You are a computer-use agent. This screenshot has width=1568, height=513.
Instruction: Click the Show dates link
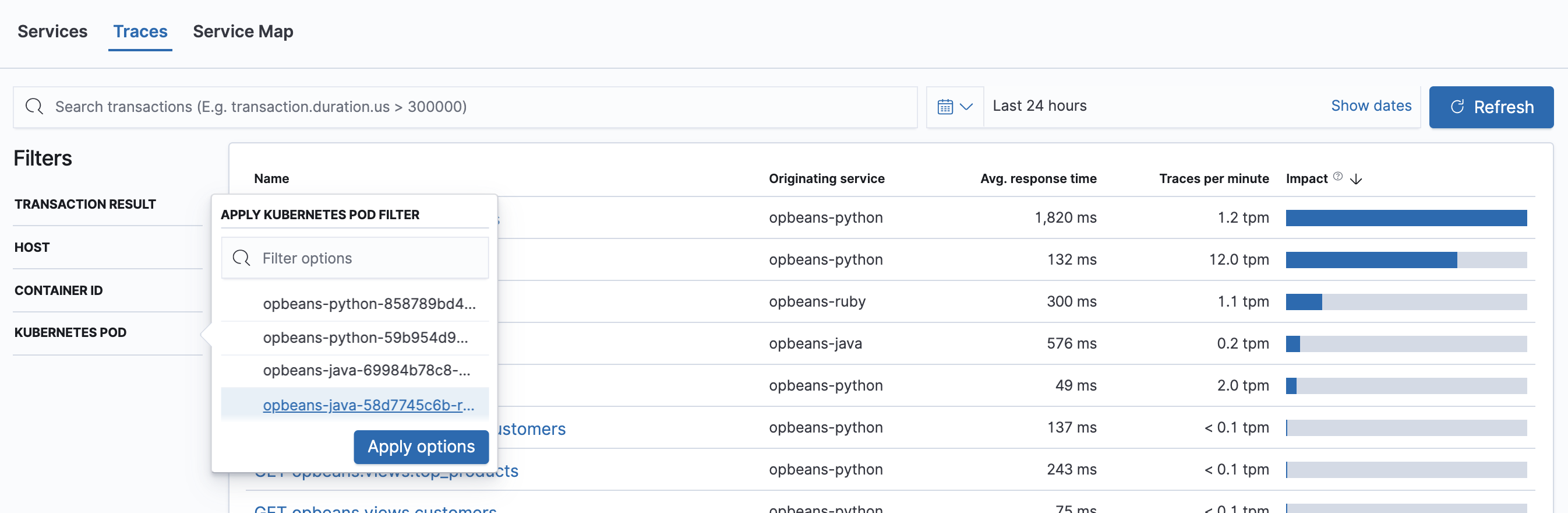click(x=1370, y=106)
